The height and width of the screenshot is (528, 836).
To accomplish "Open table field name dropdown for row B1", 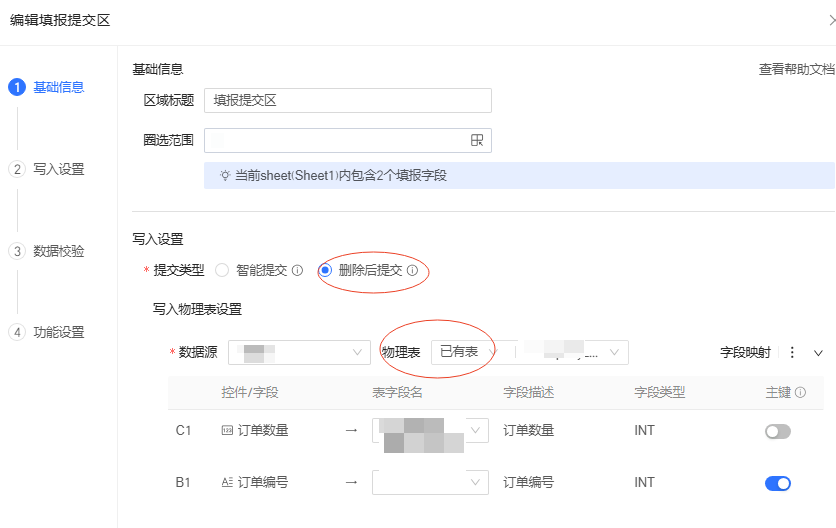I will 430,483.
